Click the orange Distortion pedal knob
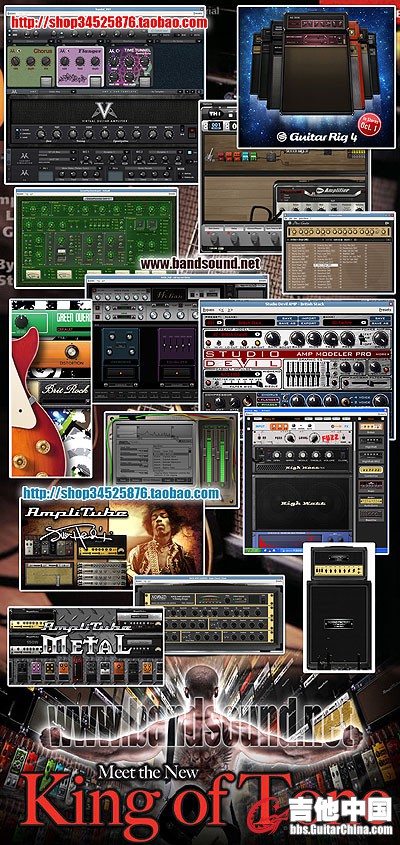Screen dimensions: 400x845 (71, 352)
